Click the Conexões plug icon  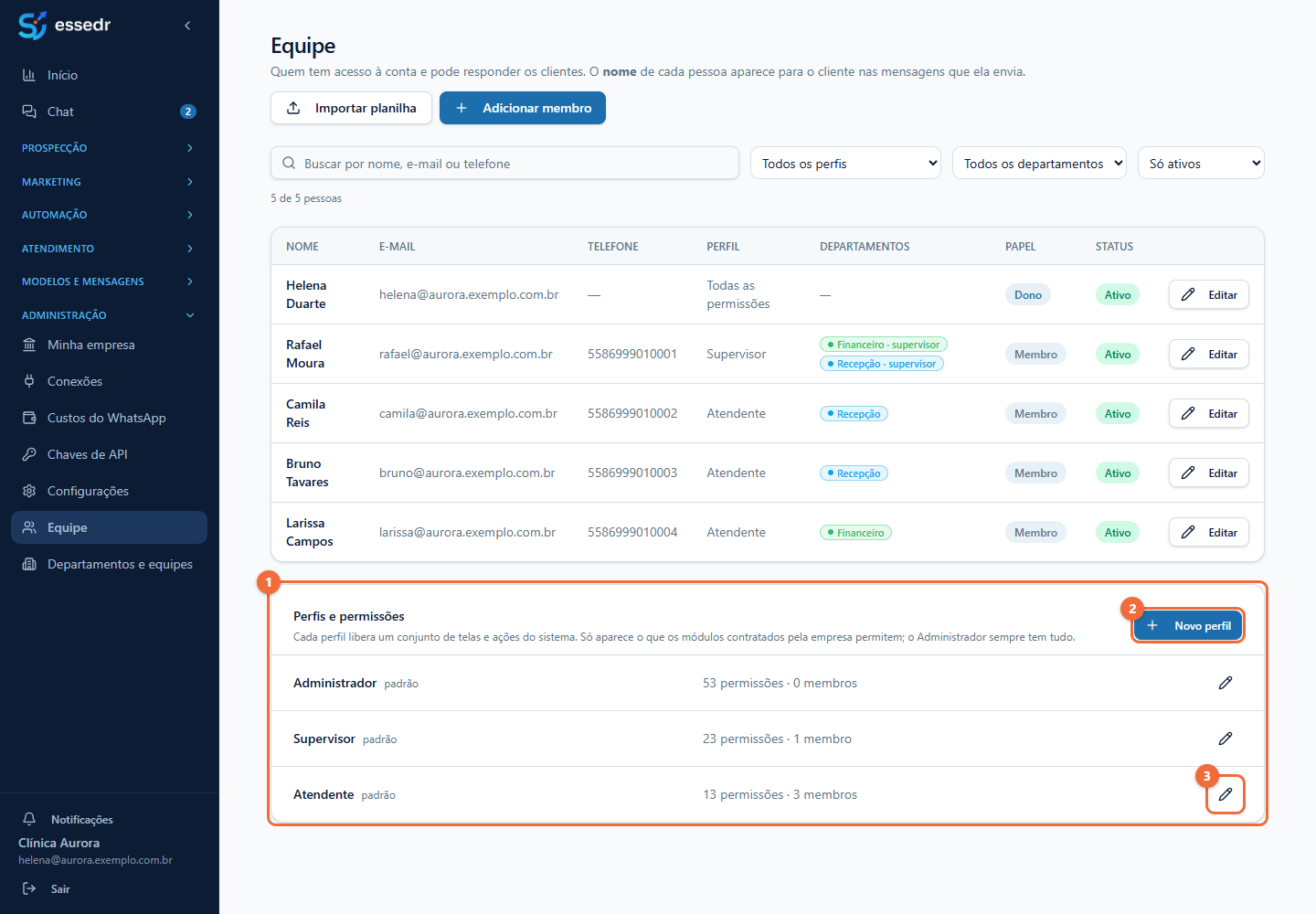coord(29,381)
